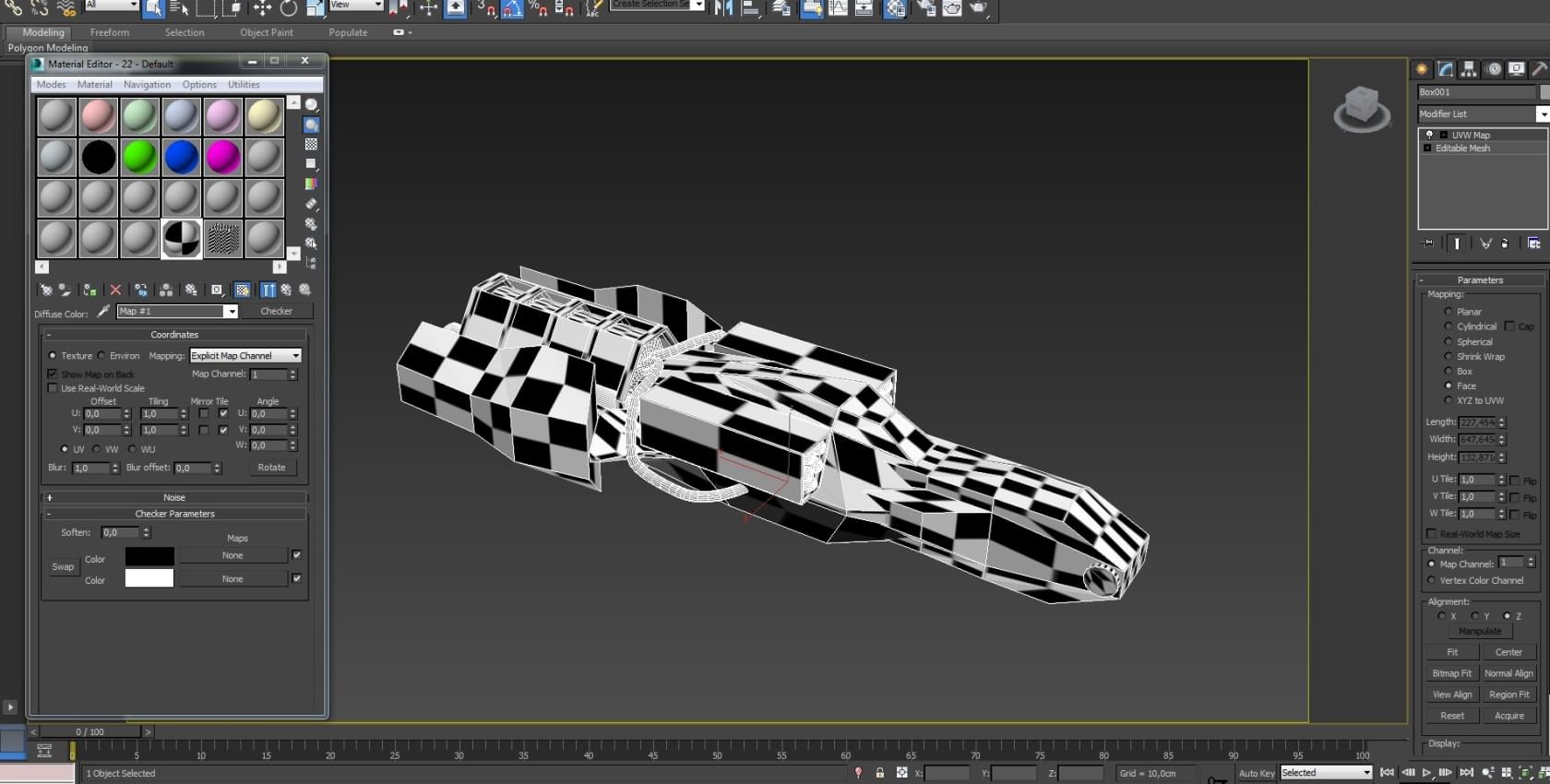Click the Mirror tool in main toolbar

(x=724, y=8)
